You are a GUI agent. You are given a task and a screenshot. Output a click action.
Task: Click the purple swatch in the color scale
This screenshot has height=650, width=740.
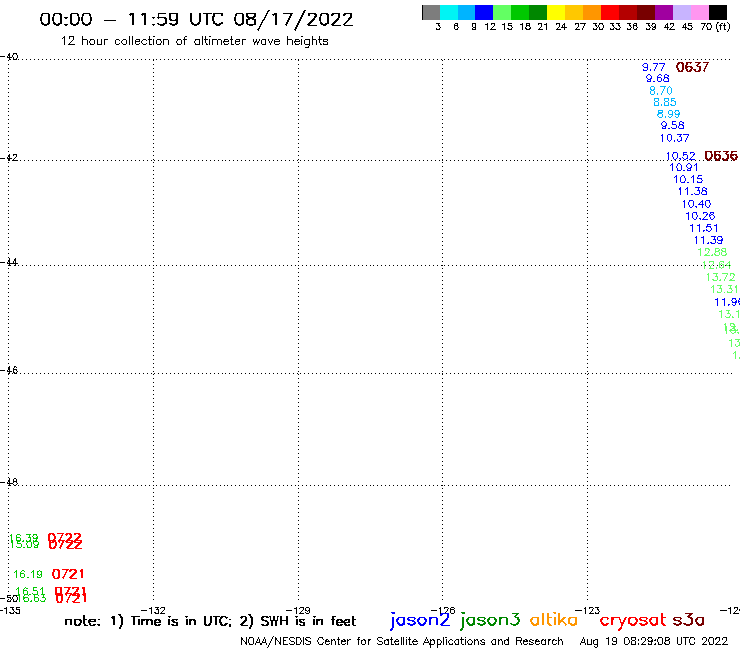tap(664, 12)
